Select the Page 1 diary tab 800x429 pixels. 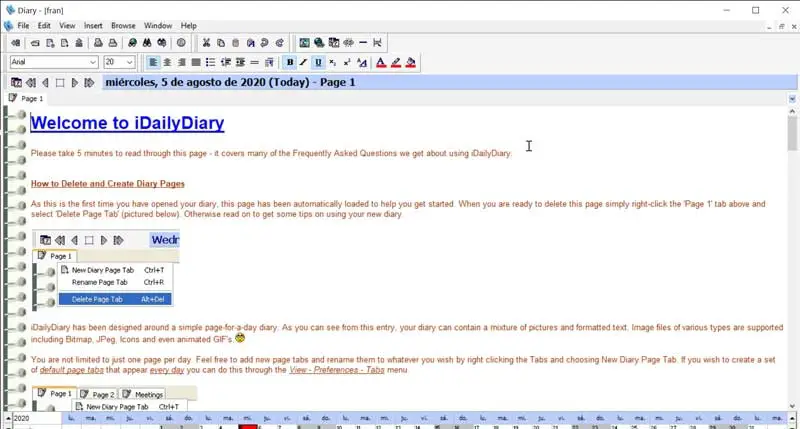click(x=27, y=98)
